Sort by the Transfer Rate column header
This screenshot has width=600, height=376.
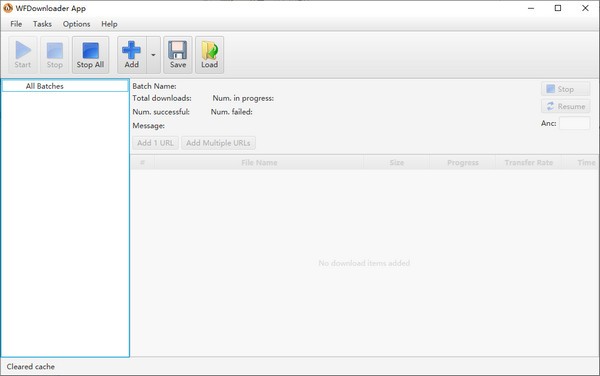point(528,163)
